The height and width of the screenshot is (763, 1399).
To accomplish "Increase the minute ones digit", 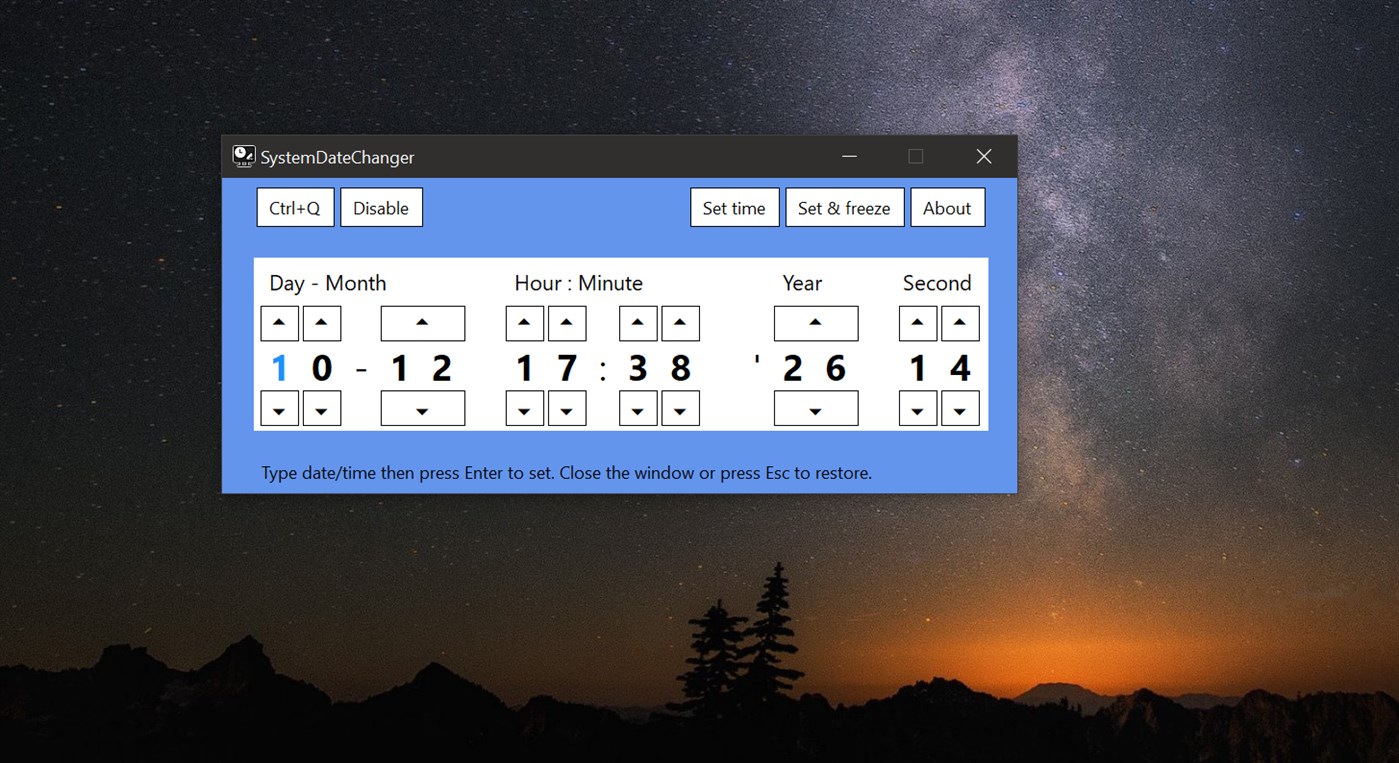I will point(680,324).
